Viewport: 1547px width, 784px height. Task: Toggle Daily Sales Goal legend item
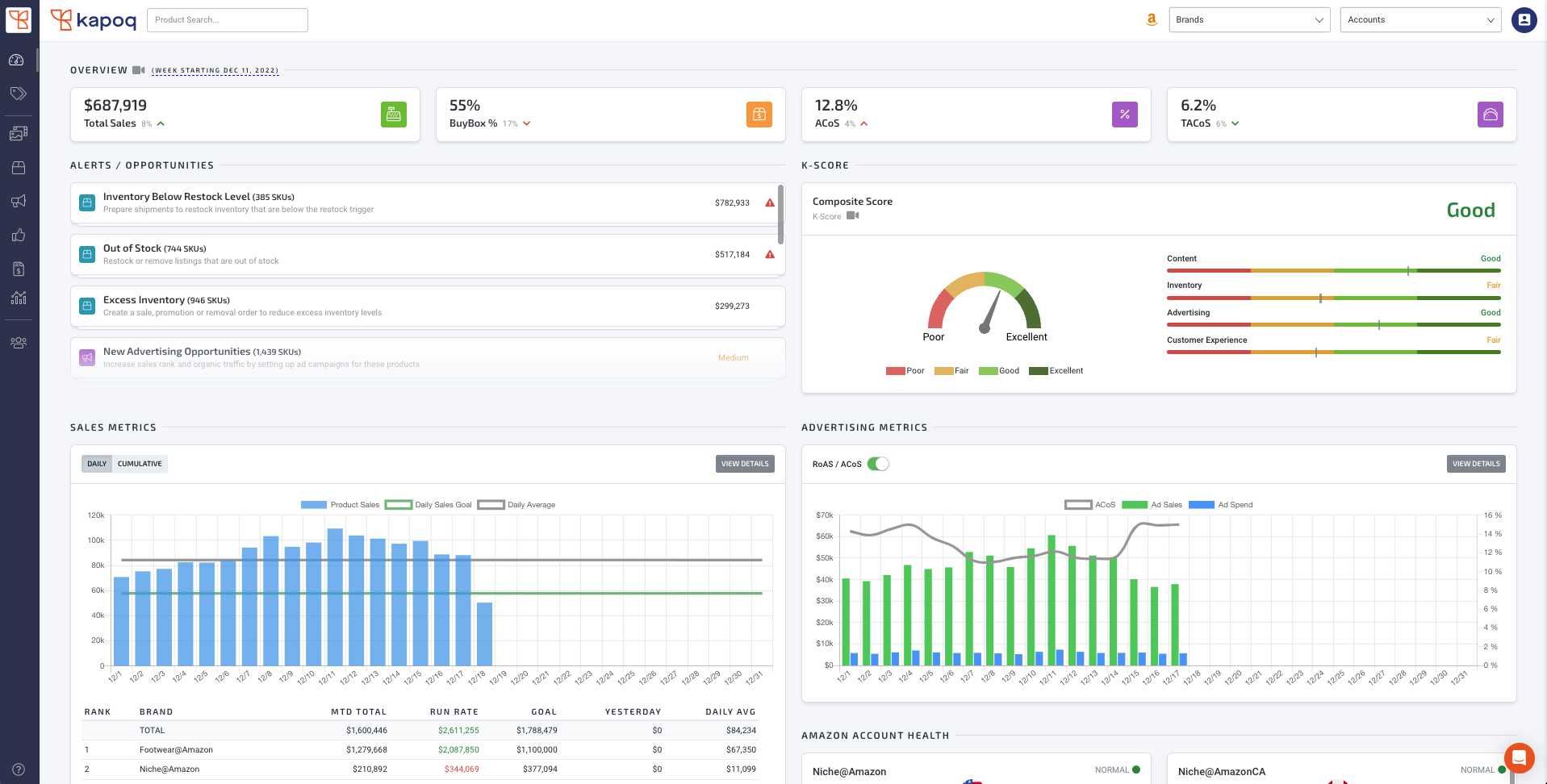[429, 505]
